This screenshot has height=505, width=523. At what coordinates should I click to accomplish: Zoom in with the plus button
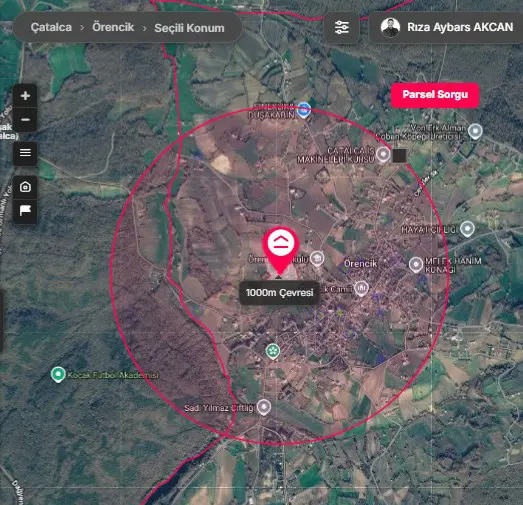click(25, 96)
